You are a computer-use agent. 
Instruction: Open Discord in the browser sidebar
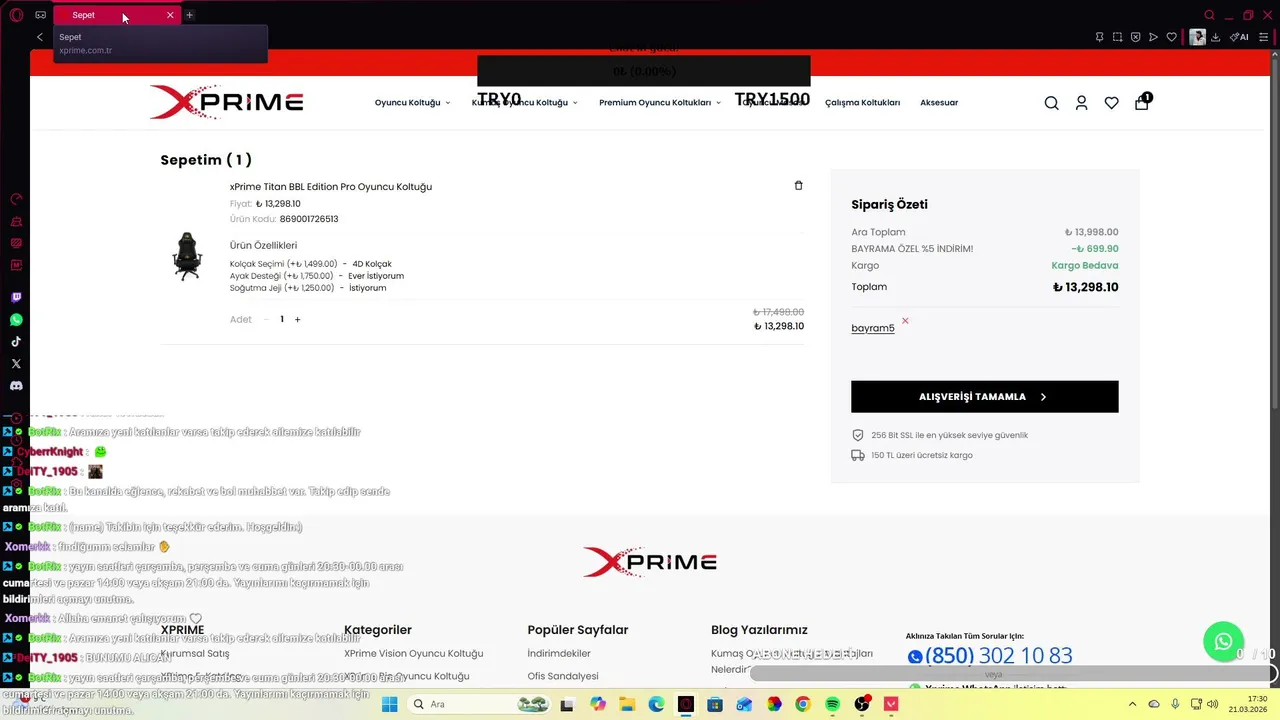coord(16,386)
